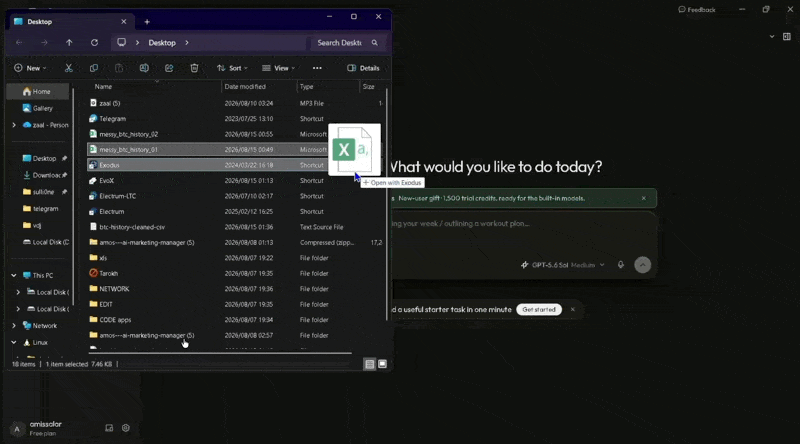Open telegram folder in navigation pane
Viewport: 800px width, 444px height.
(x=40, y=209)
